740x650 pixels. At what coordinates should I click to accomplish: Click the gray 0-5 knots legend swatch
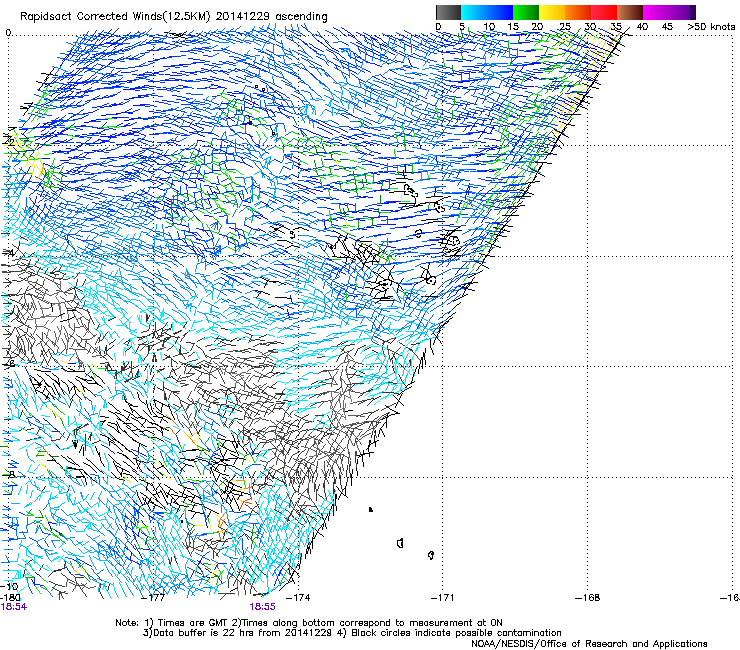tap(448, 12)
